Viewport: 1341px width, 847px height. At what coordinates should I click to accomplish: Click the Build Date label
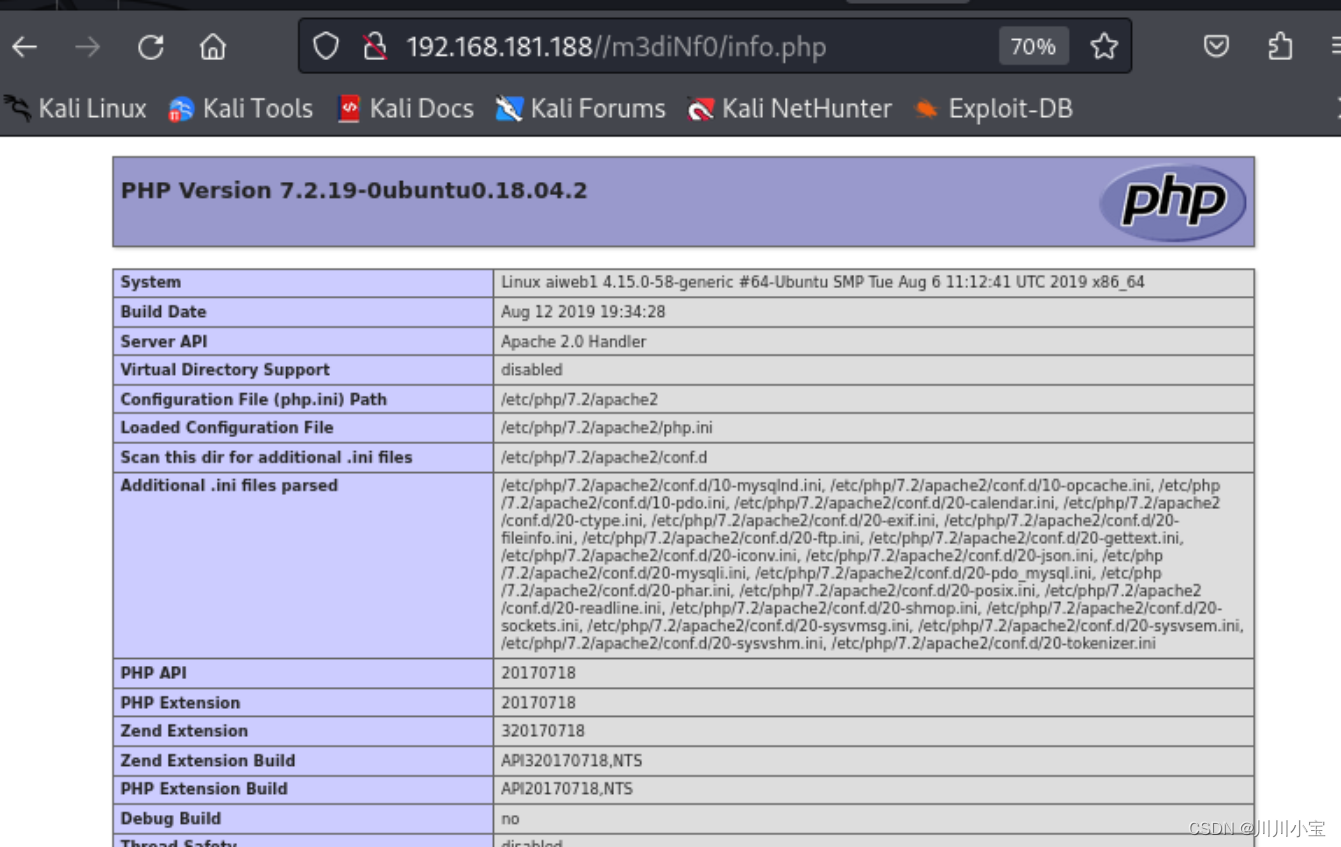click(x=163, y=311)
